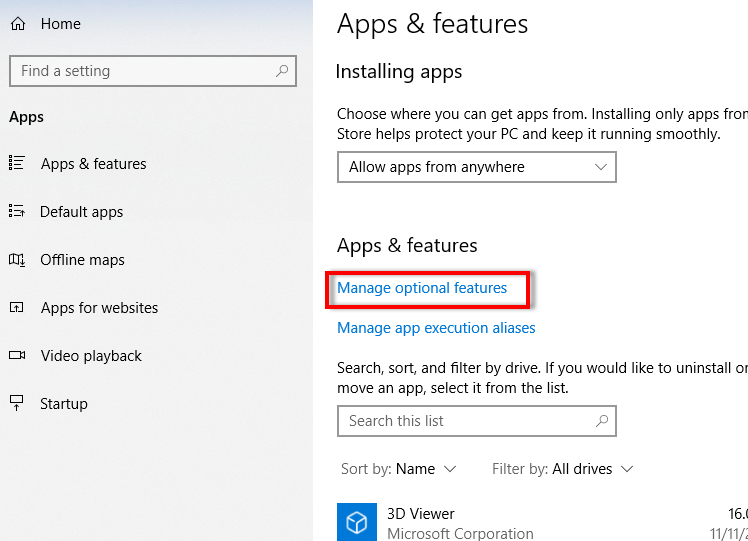
Task: Click the Apps for websites icon
Action: 17,308
